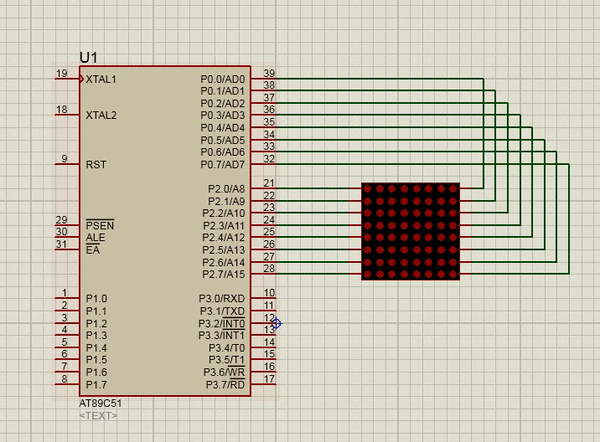Click the P1.5 pin label
The height and width of the screenshot is (442, 600).
[x=96, y=360]
